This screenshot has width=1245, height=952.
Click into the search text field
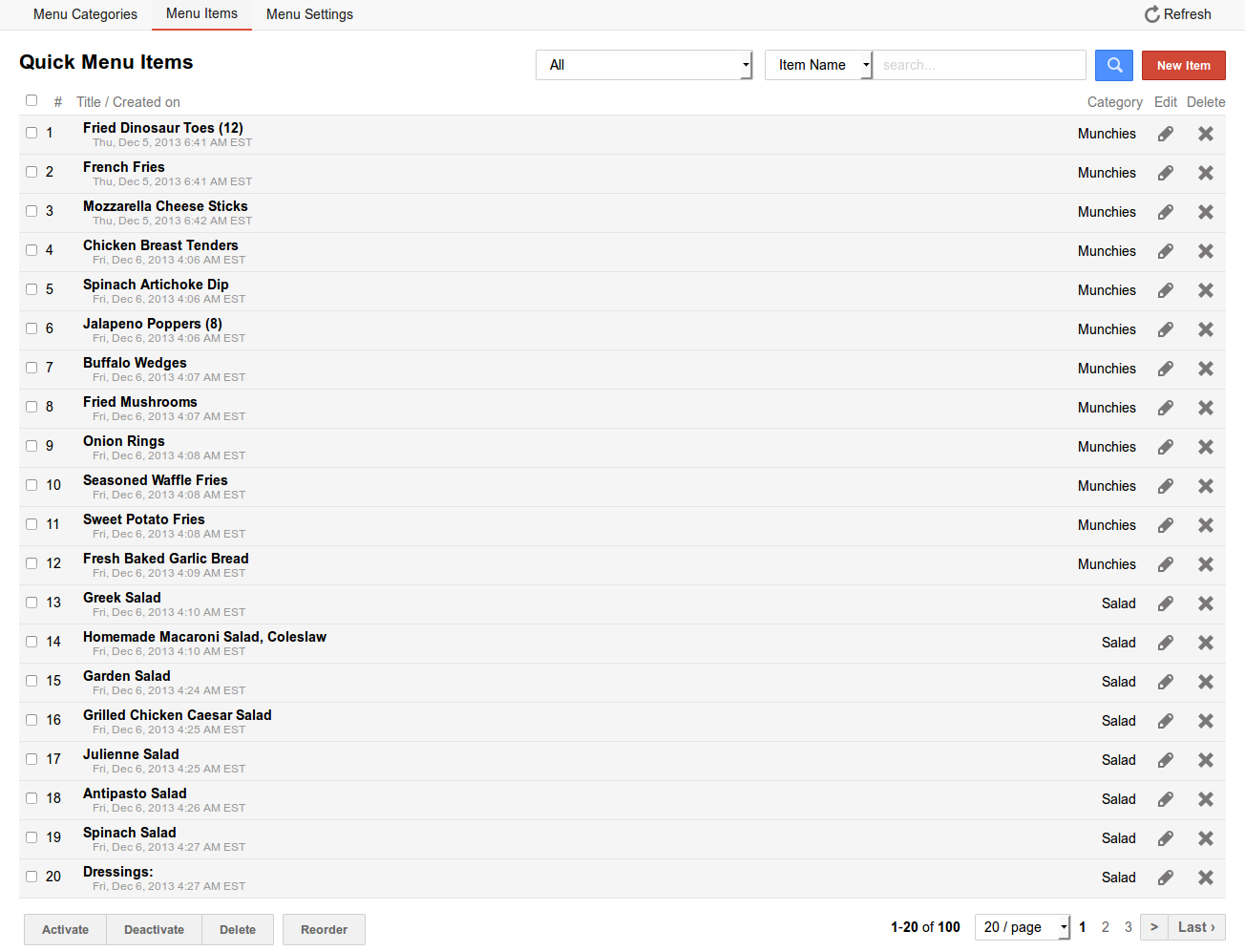click(979, 65)
